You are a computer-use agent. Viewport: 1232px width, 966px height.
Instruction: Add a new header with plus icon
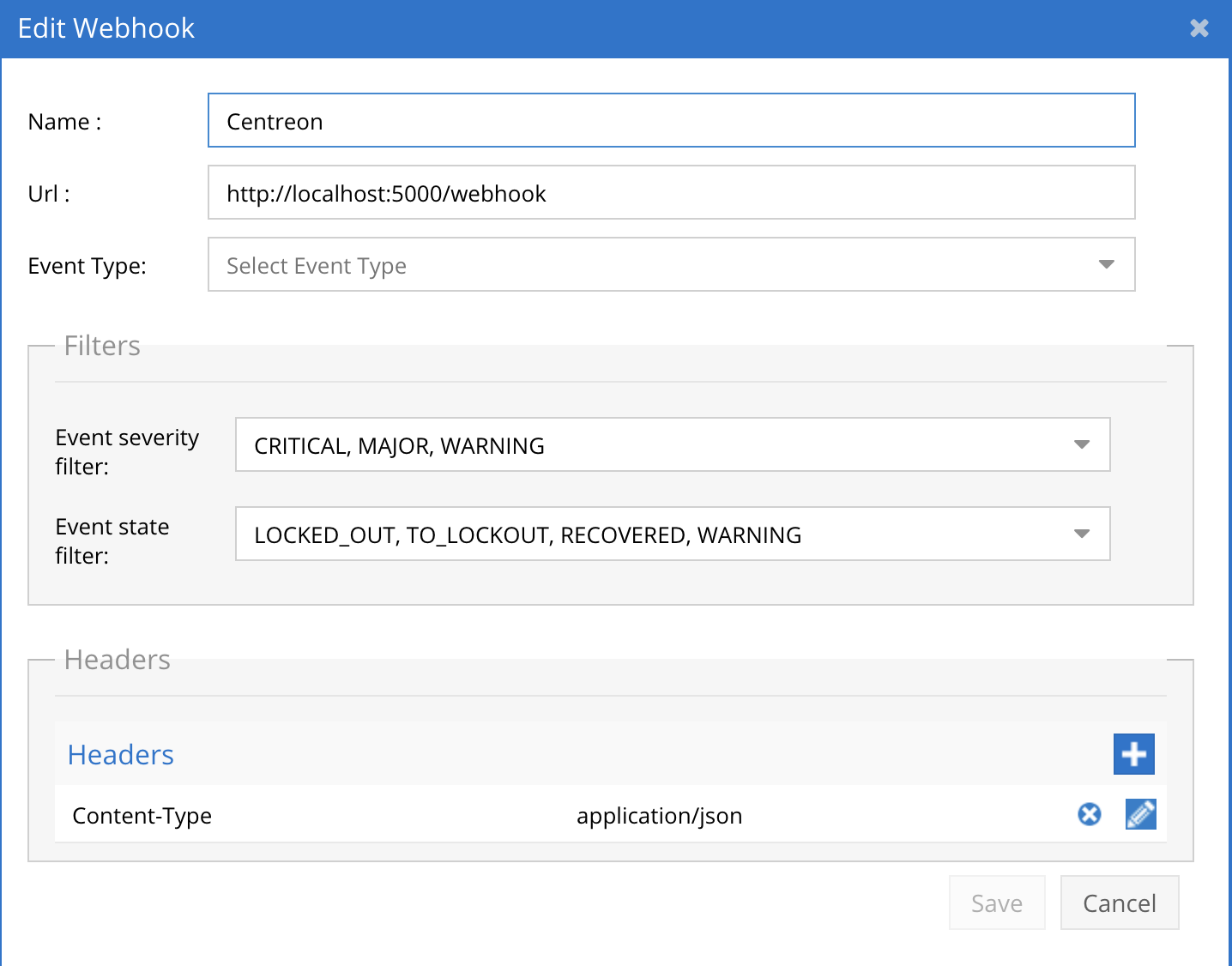(x=1133, y=754)
